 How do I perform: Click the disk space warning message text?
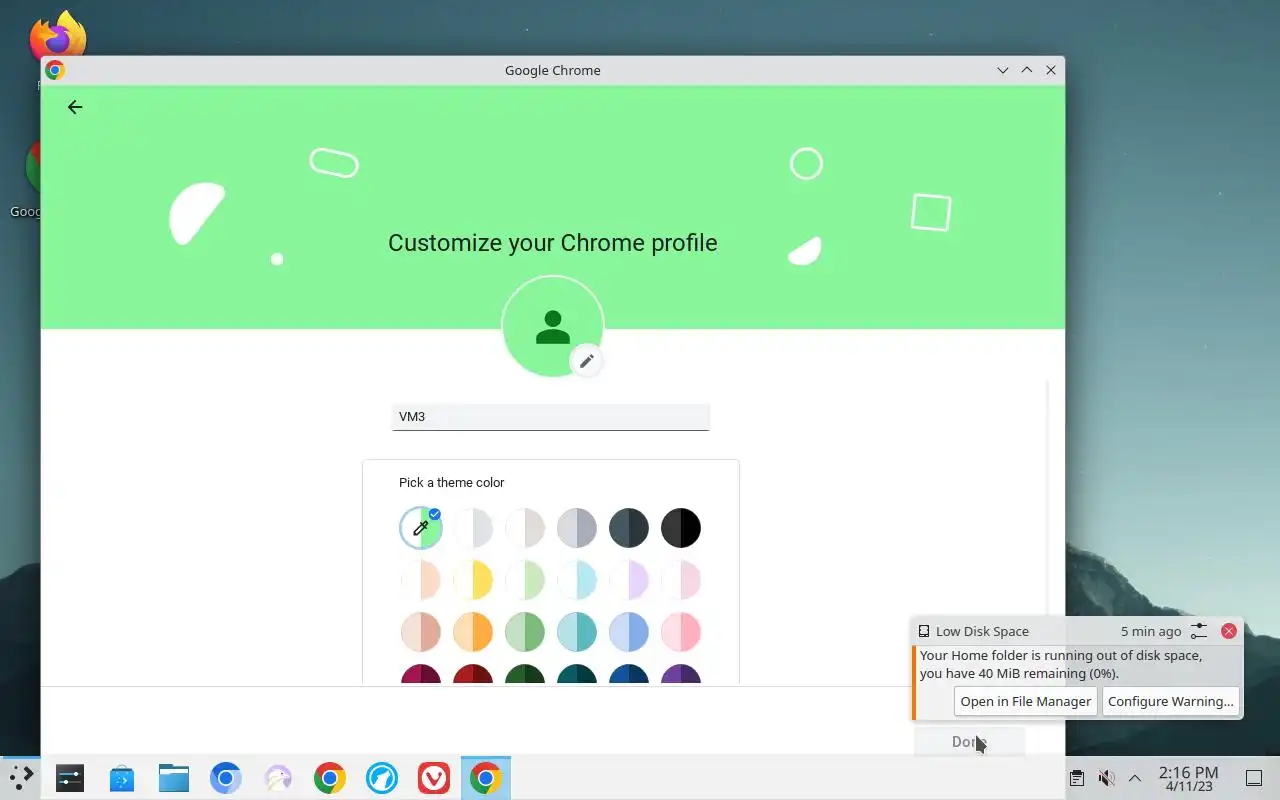pos(1061,664)
